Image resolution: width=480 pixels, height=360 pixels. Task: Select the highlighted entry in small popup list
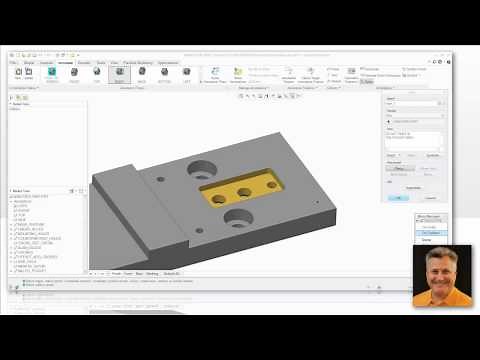431,233
